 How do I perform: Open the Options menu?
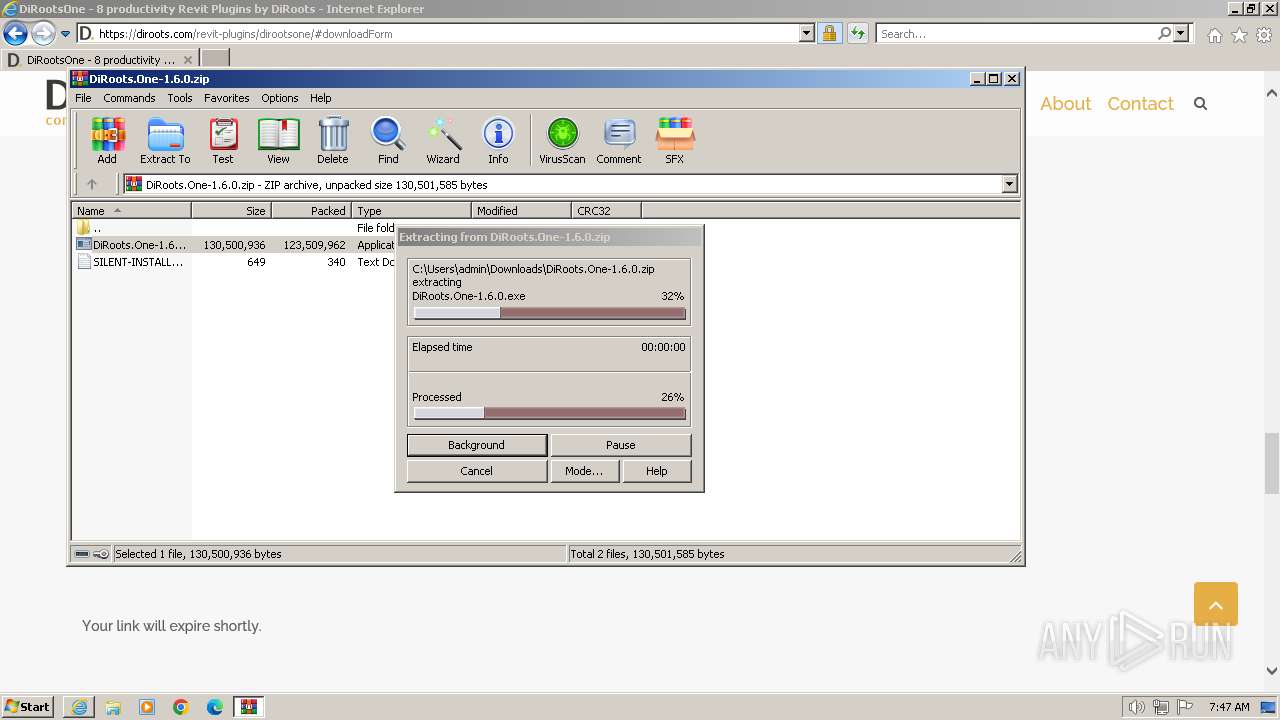click(x=280, y=98)
